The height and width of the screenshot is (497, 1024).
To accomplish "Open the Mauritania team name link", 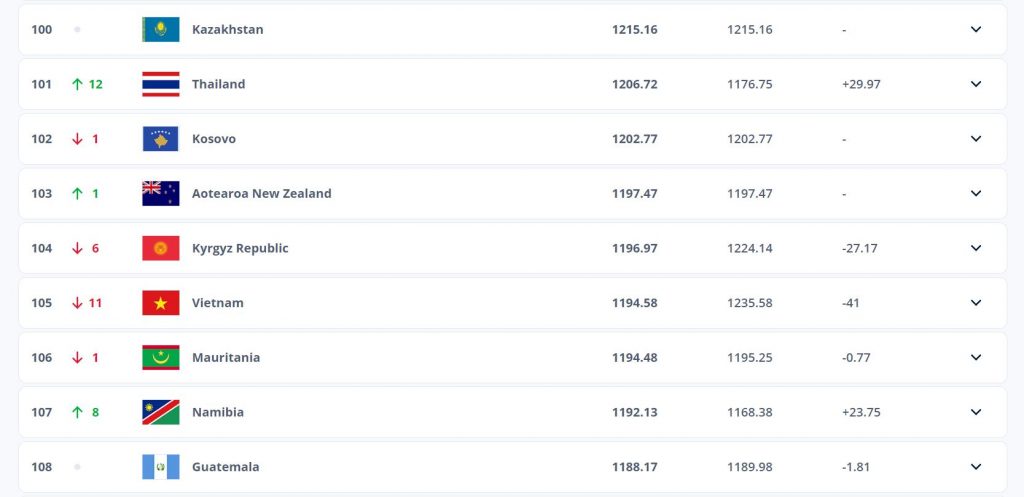I will [x=226, y=357].
